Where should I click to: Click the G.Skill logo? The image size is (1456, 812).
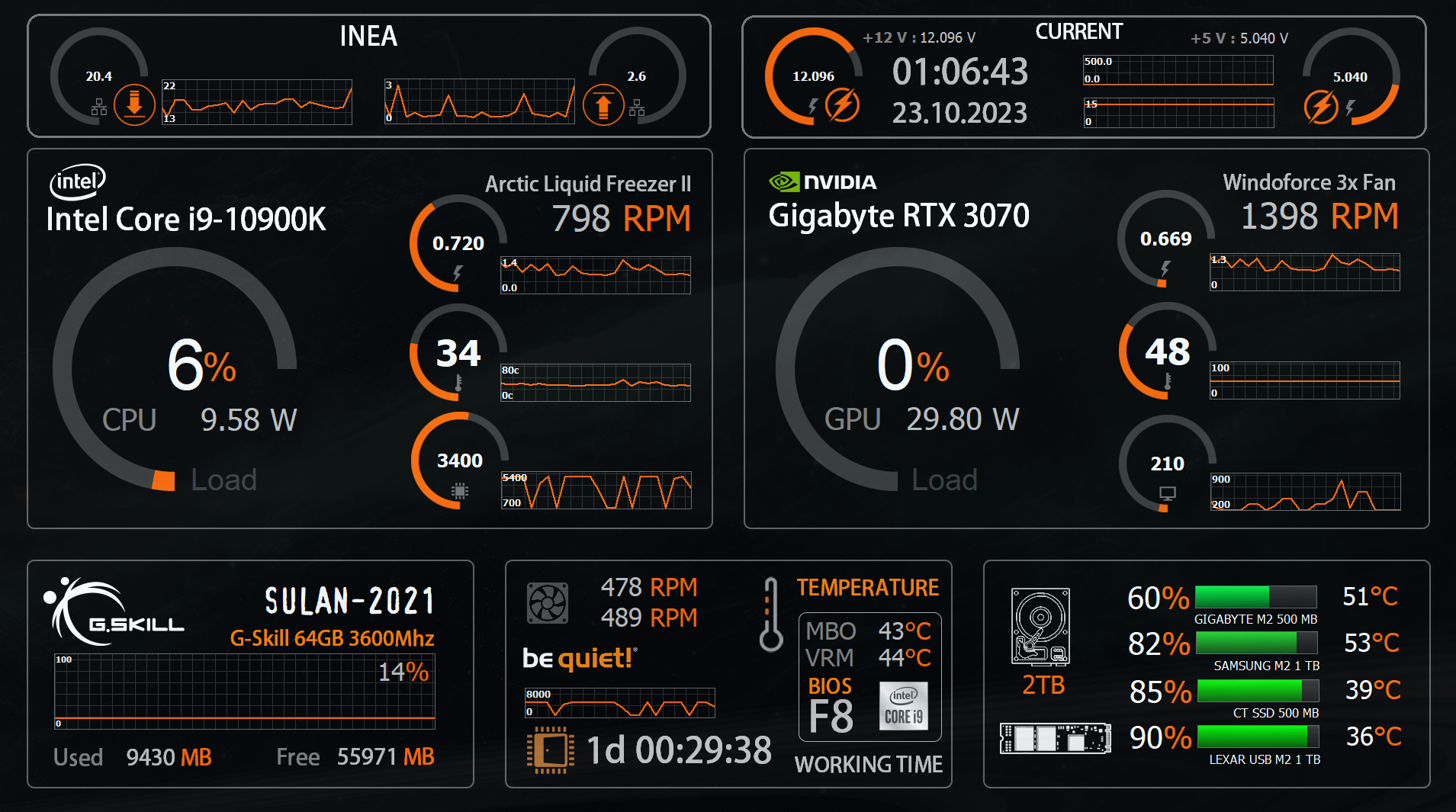point(114,611)
